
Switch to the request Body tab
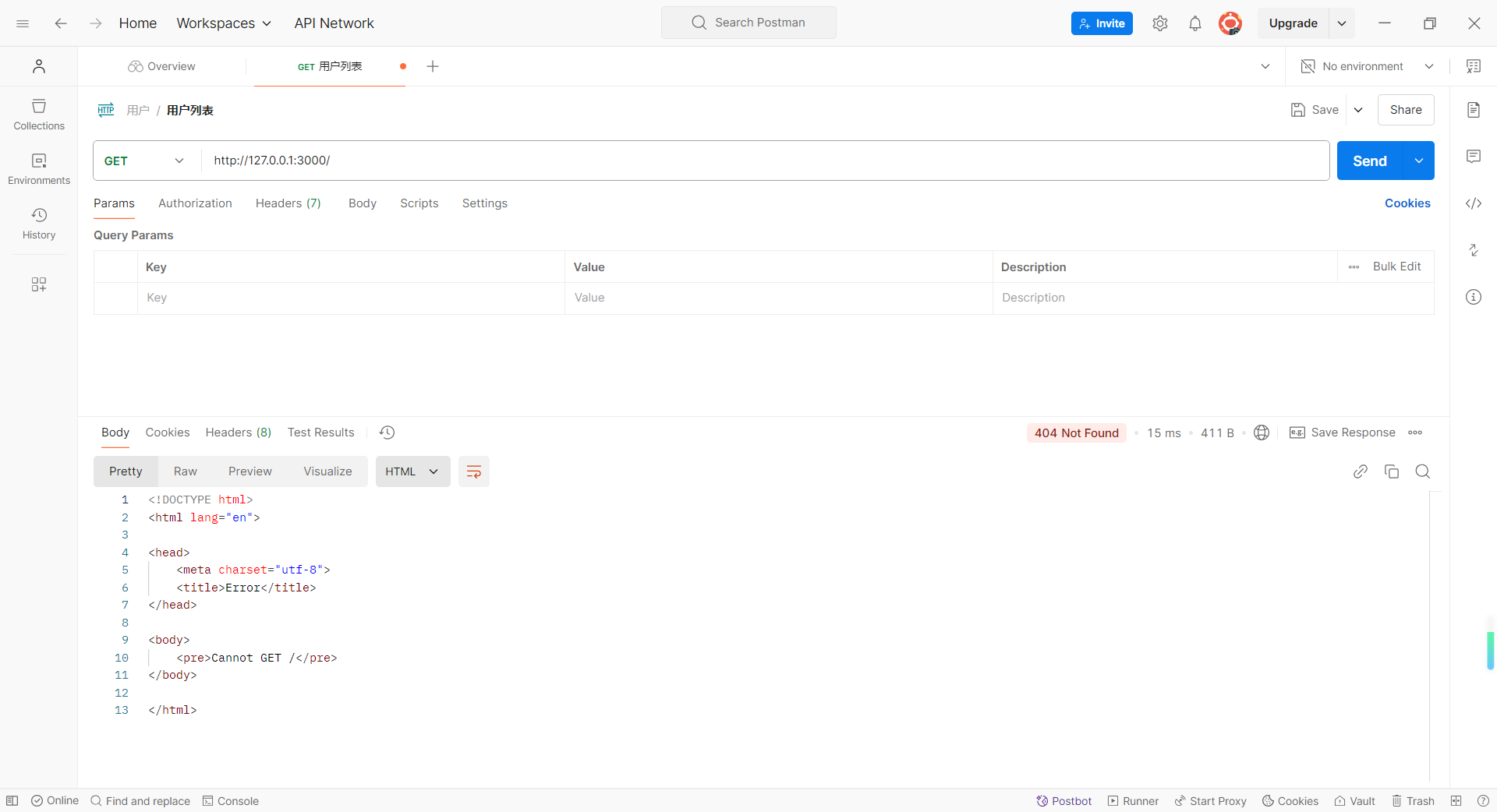click(x=363, y=203)
